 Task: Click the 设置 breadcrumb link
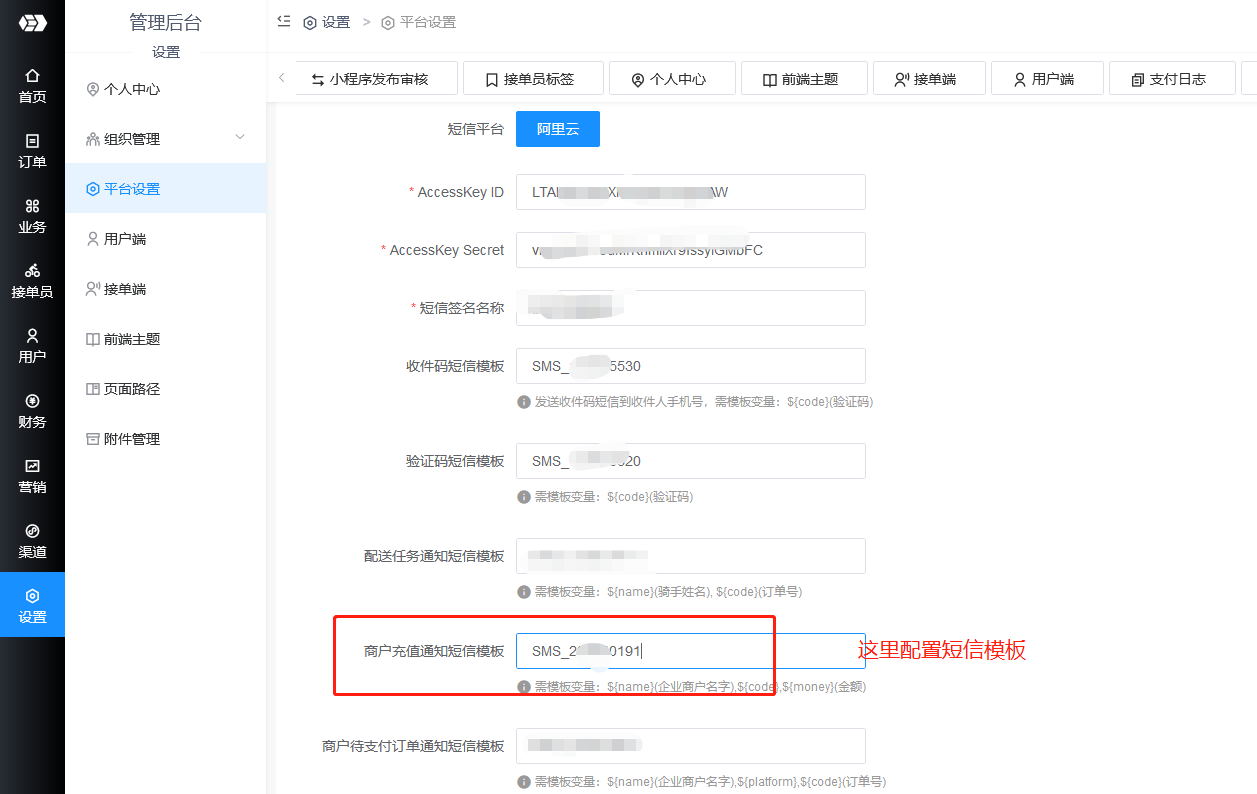coord(326,22)
